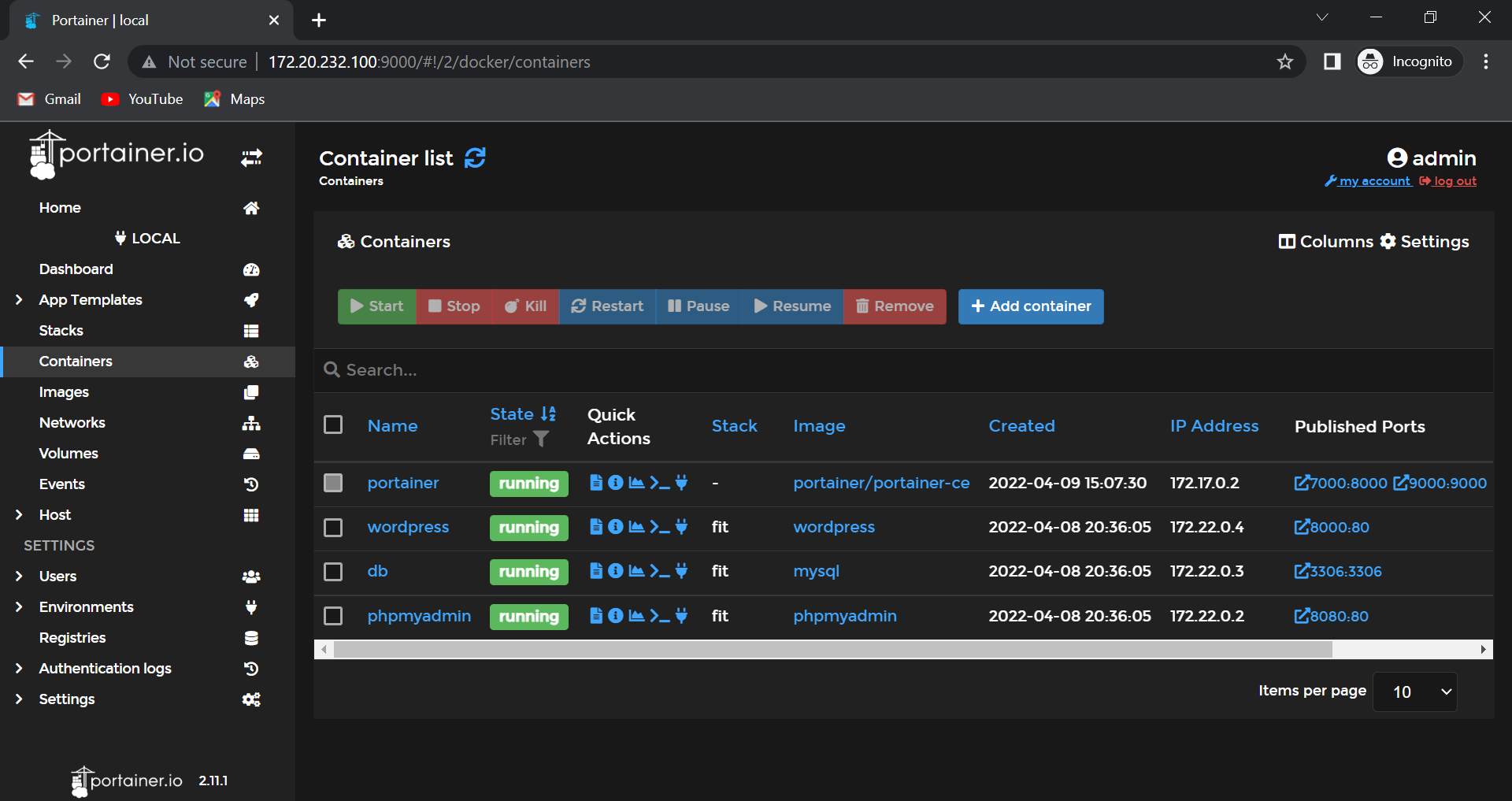
Task: Open App Templates from the sidebar
Action: pos(90,299)
